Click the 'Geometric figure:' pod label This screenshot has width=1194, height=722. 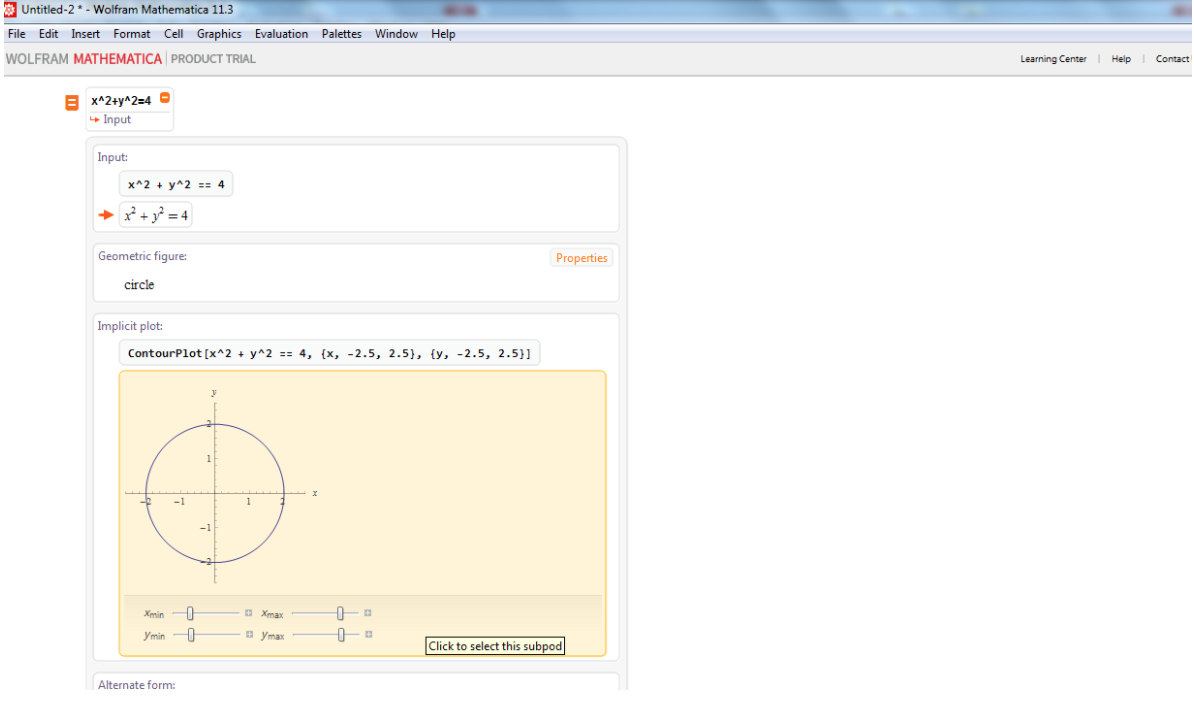coord(142,256)
